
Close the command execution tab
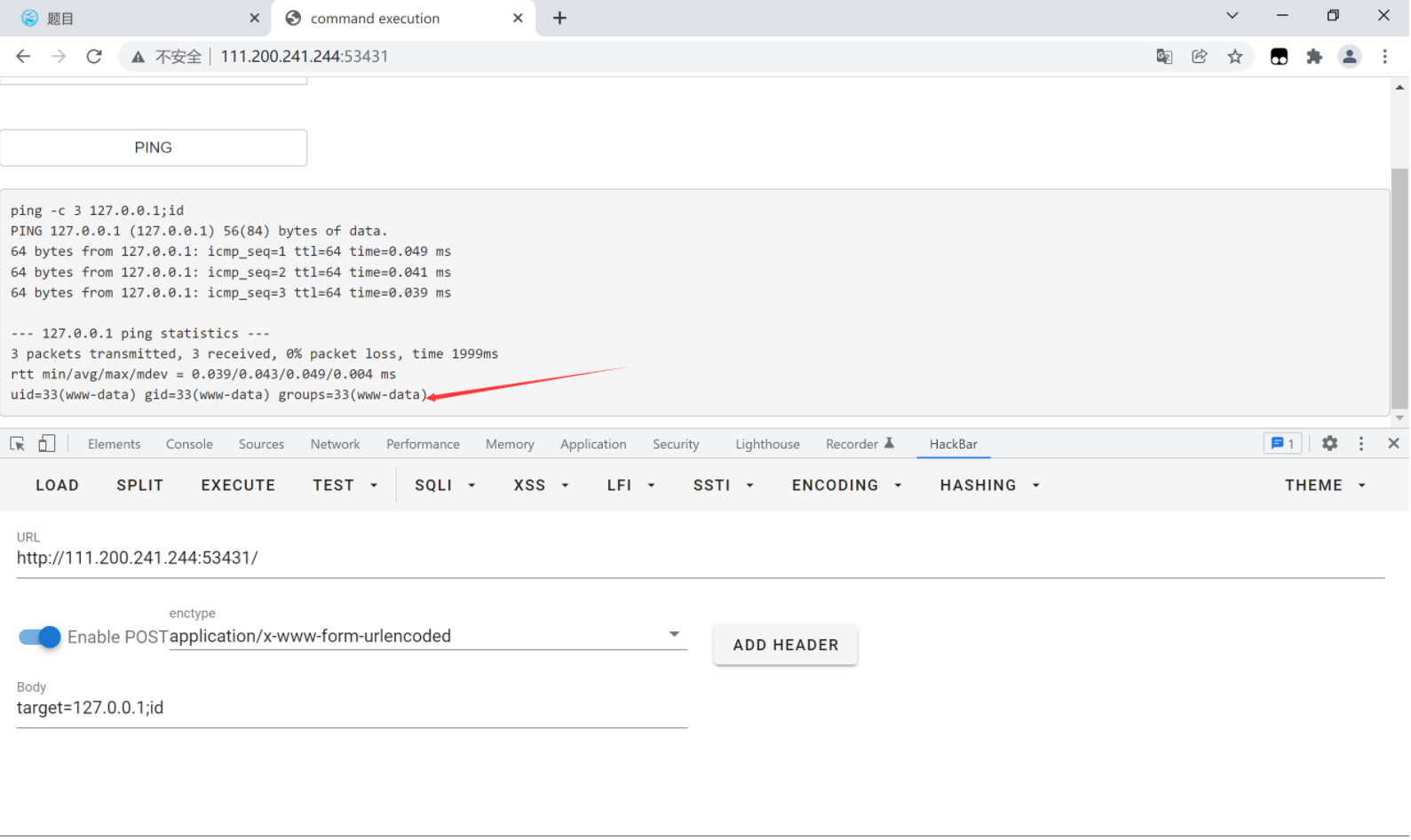518,18
